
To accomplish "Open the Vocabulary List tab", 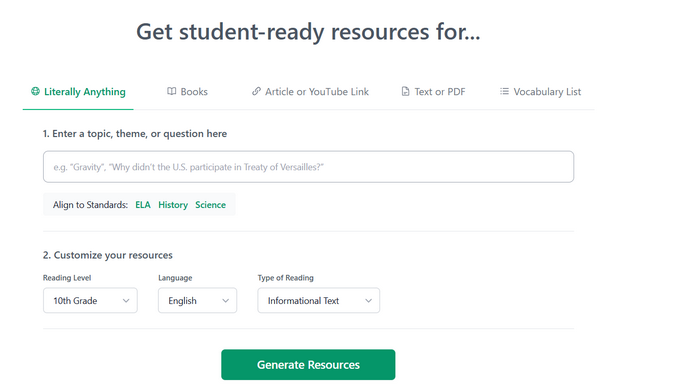I will point(540,92).
